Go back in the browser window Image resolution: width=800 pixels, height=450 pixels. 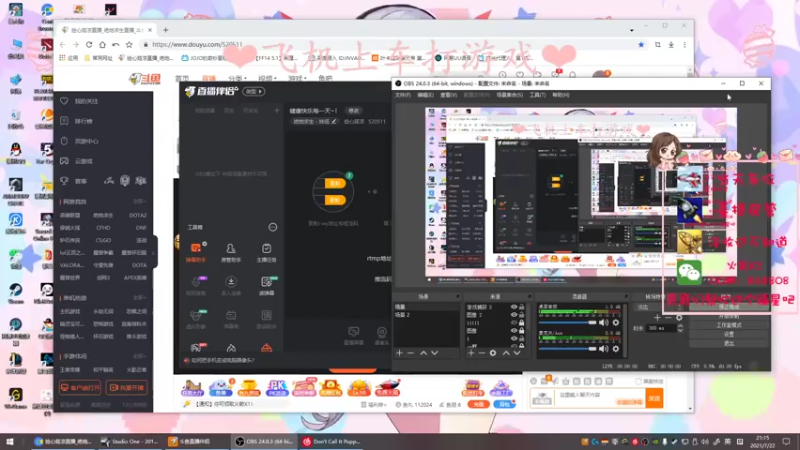[62, 45]
